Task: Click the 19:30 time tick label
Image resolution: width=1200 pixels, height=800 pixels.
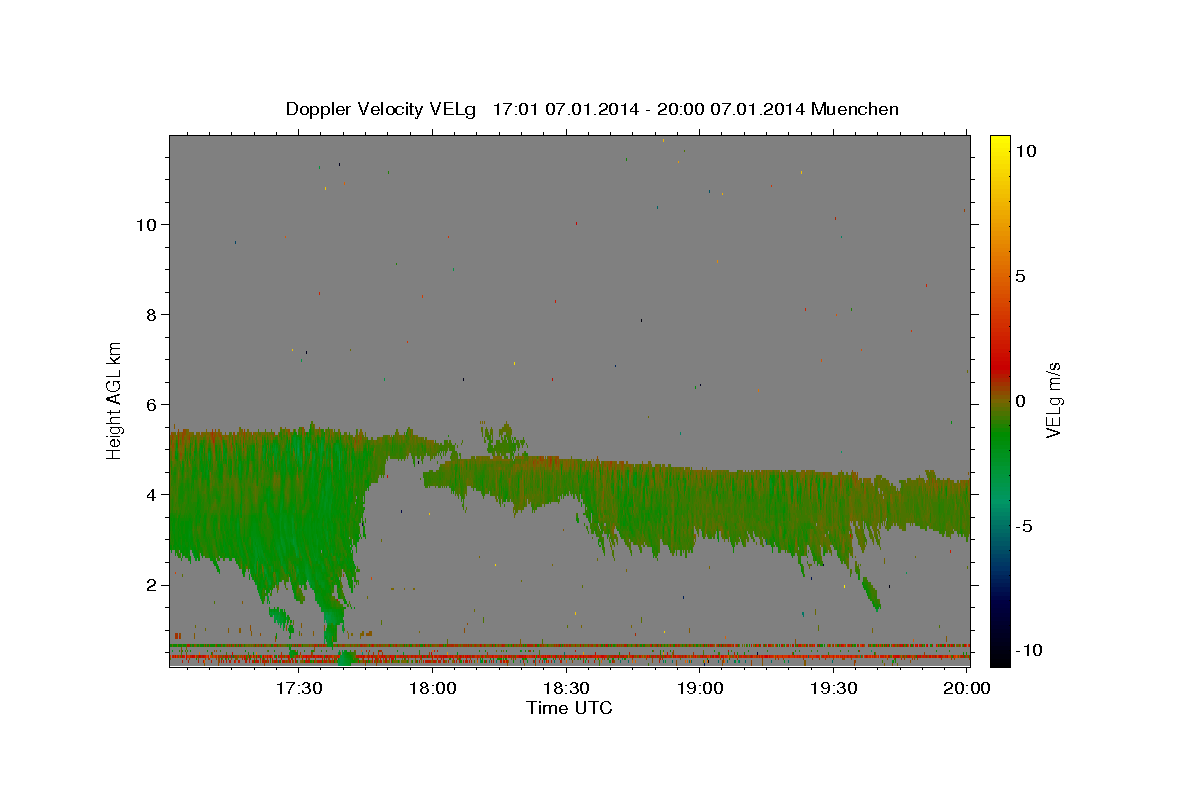Action: (x=835, y=688)
